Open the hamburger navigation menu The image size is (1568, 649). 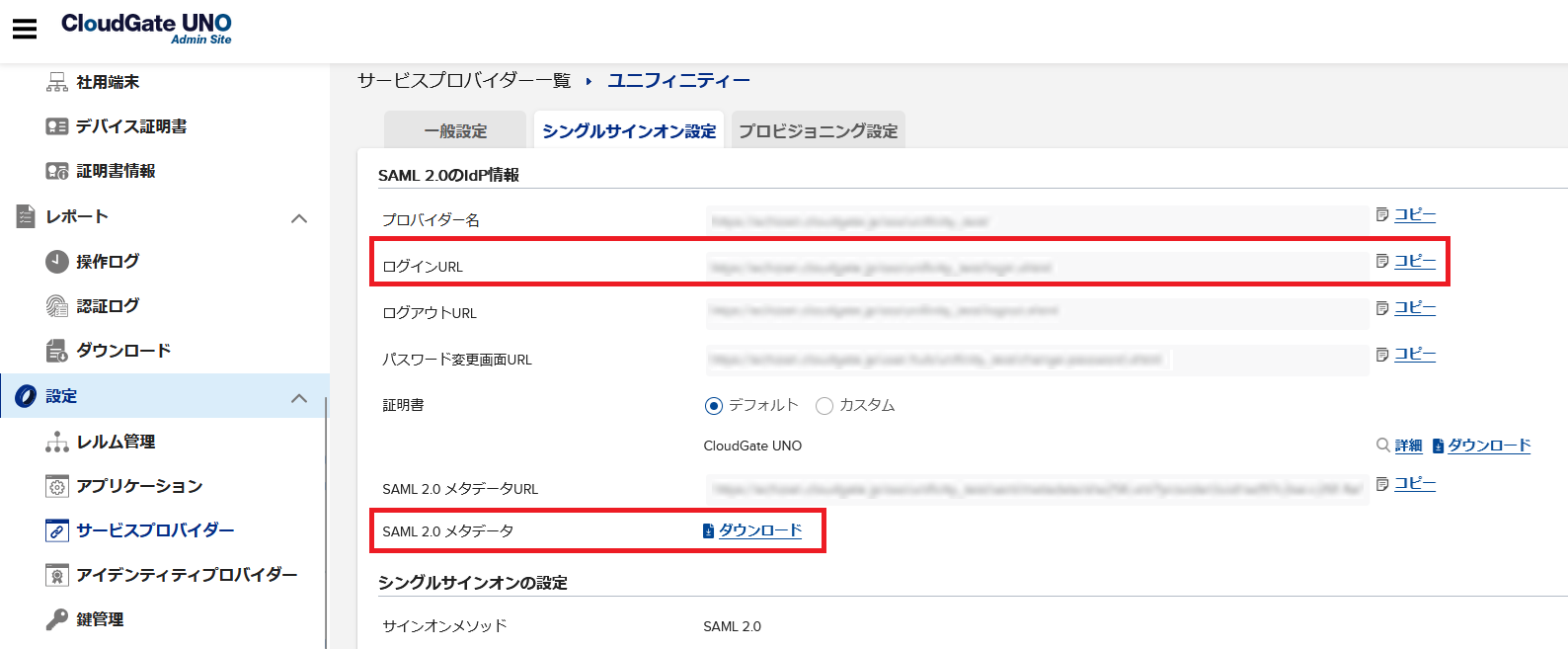(x=25, y=29)
